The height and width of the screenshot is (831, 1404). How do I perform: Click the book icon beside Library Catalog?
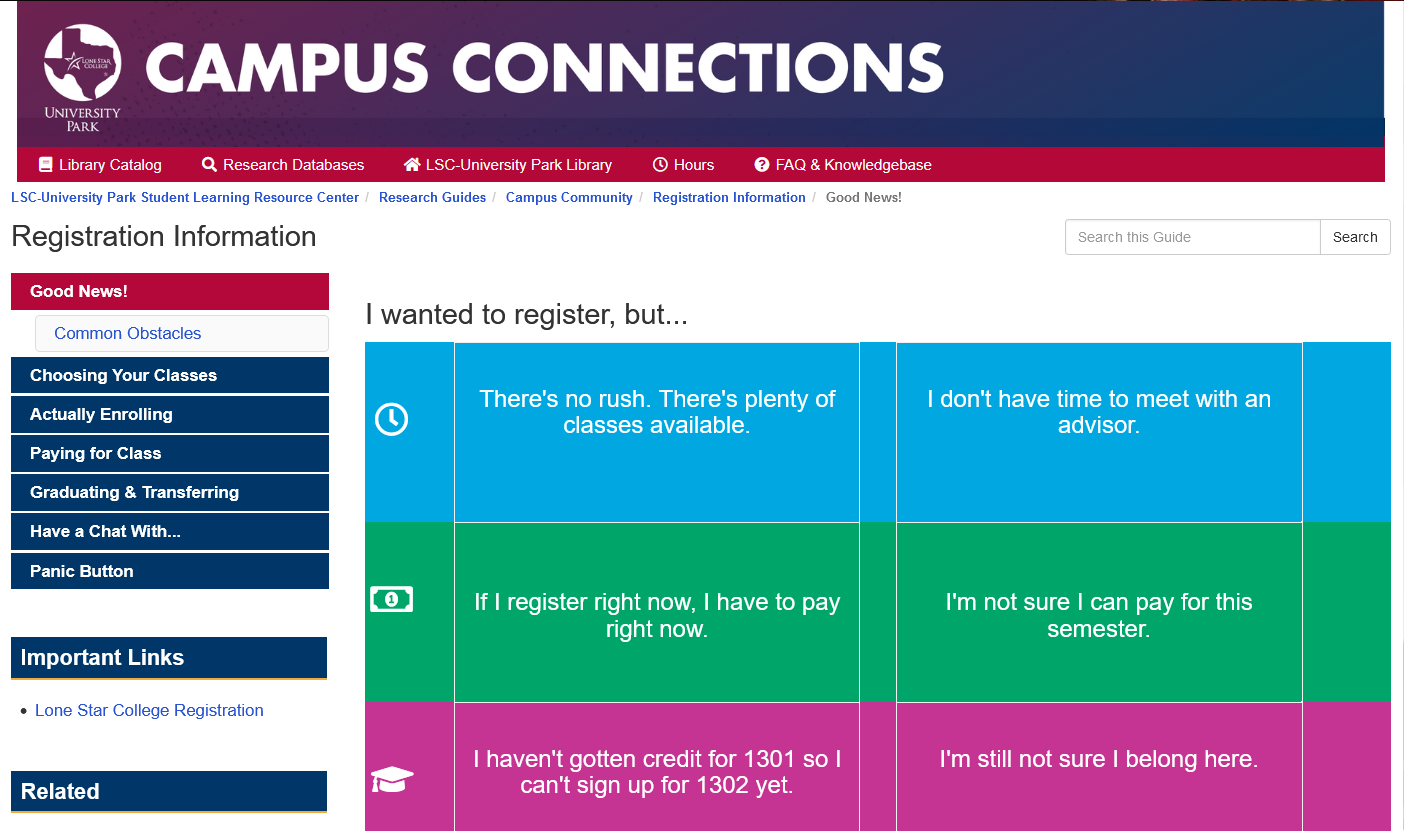(x=45, y=164)
